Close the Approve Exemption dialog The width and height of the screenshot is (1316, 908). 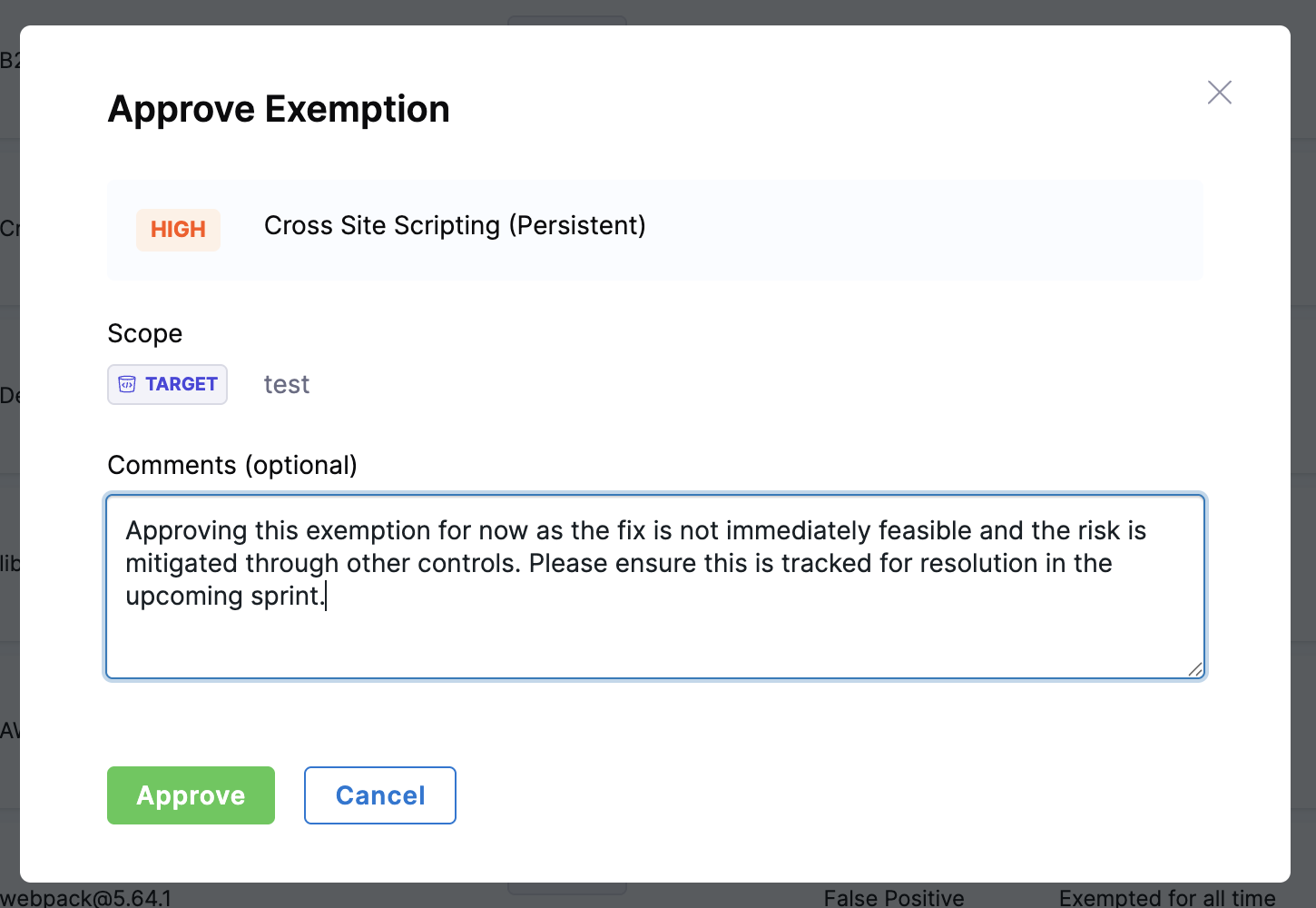[1219, 93]
